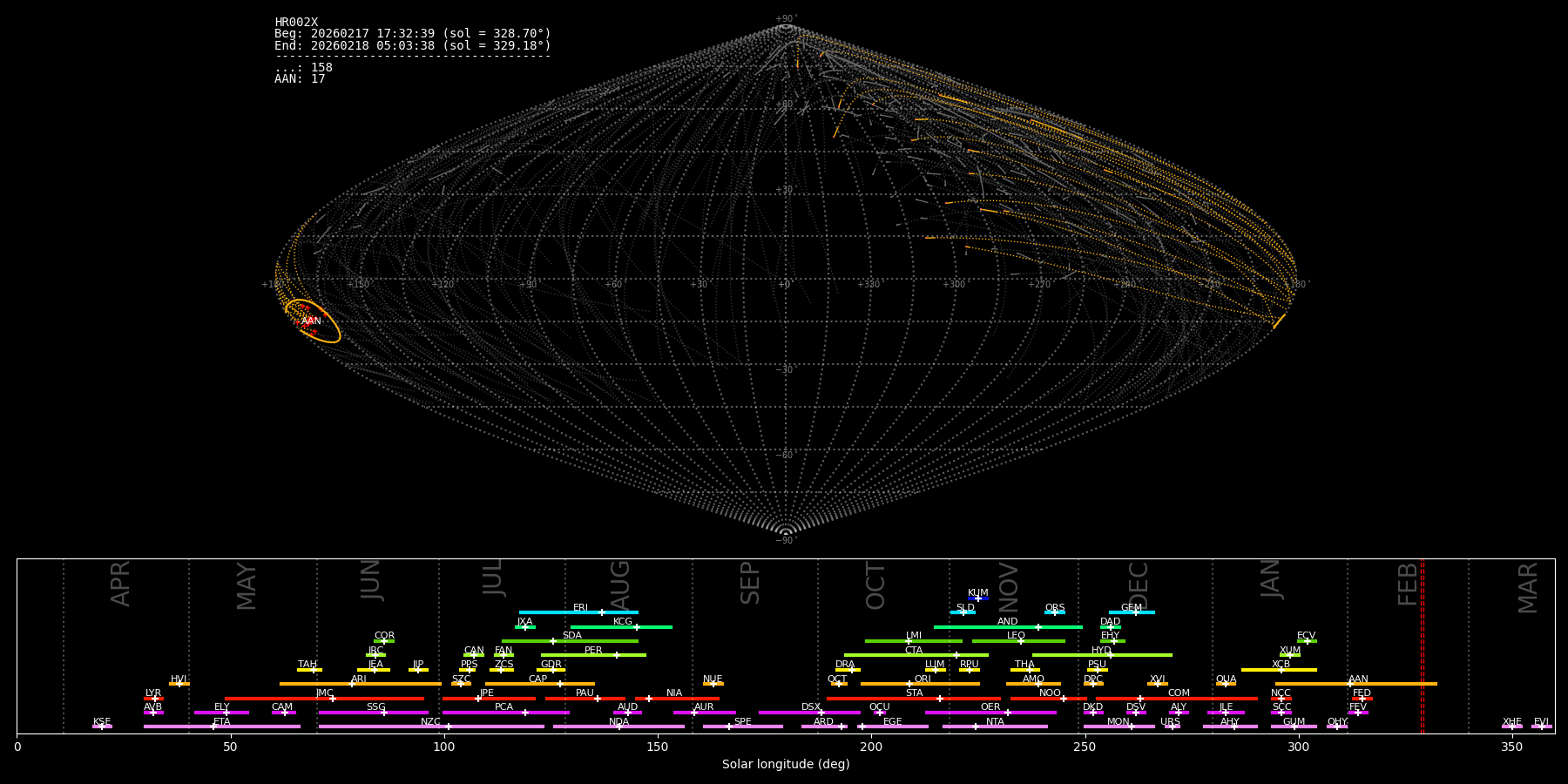This screenshot has width=1568, height=784.
Task: Select the purple SSG activity bar
Action: point(374,713)
